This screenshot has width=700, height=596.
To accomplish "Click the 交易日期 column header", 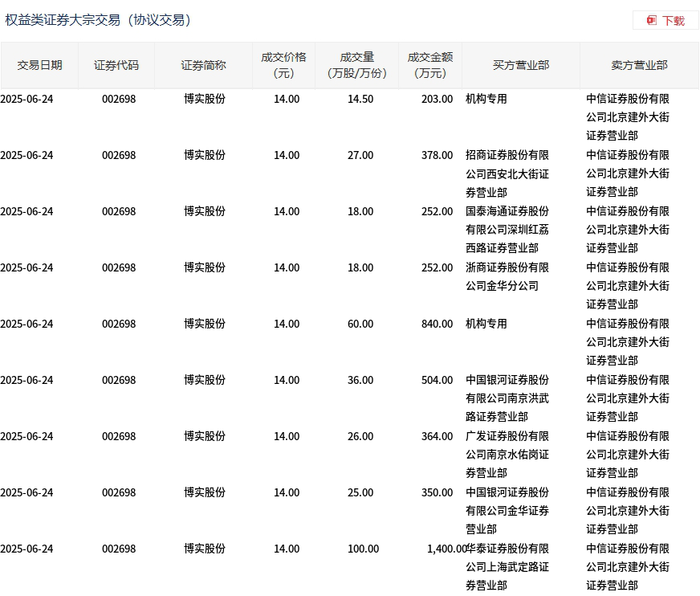I will [x=40, y=65].
